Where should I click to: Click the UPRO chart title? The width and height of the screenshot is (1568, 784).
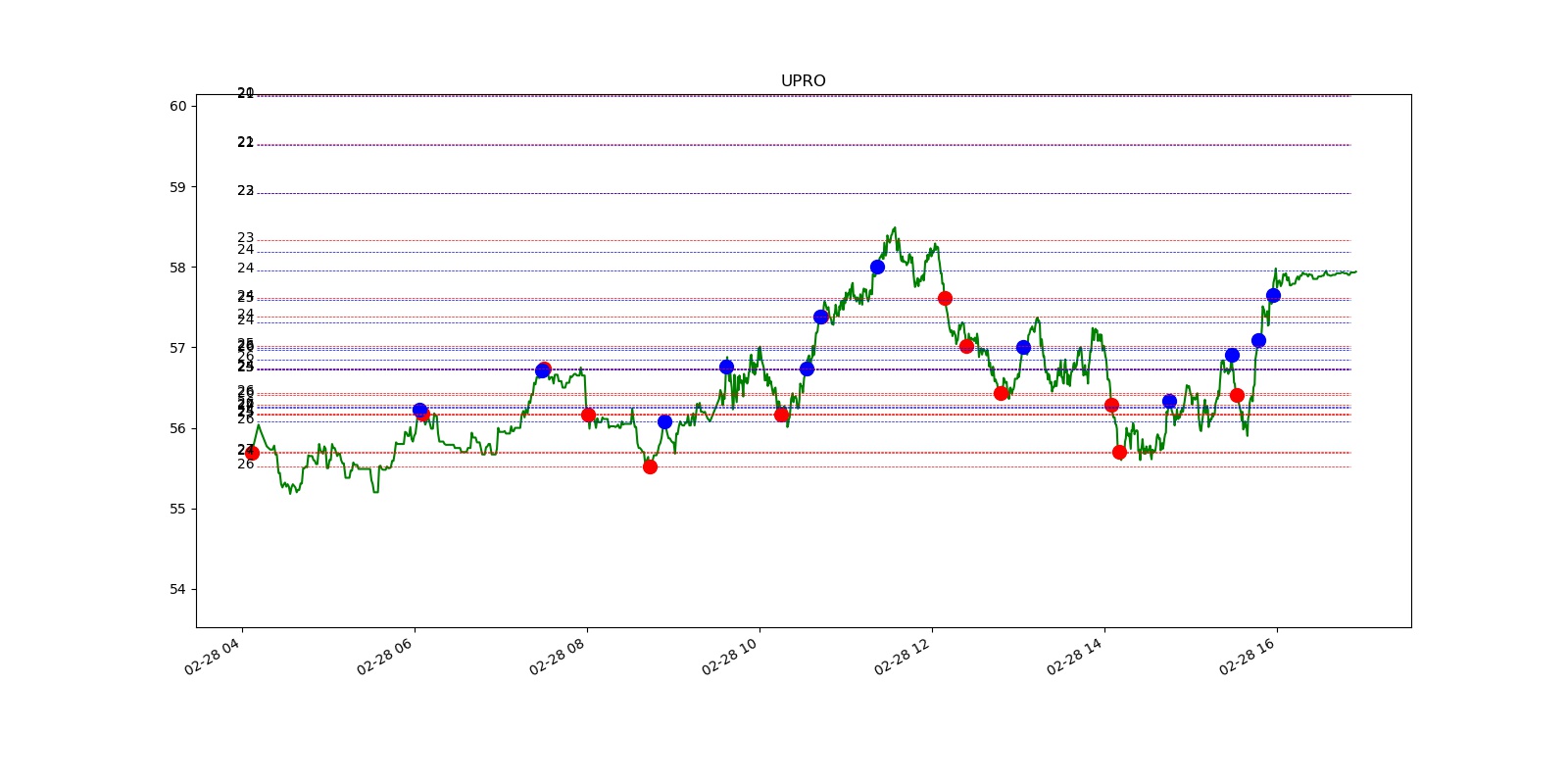pos(803,81)
